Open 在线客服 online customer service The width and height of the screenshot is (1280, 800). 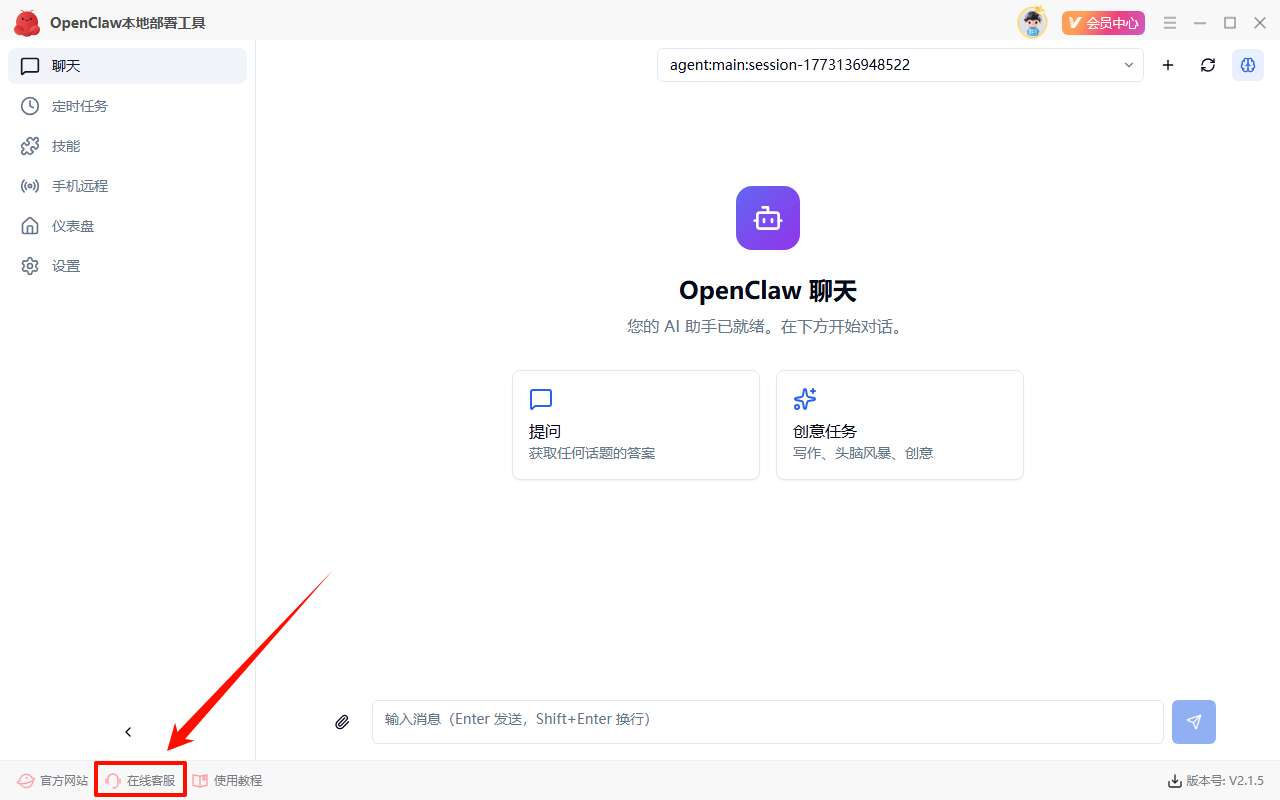click(x=140, y=780)
